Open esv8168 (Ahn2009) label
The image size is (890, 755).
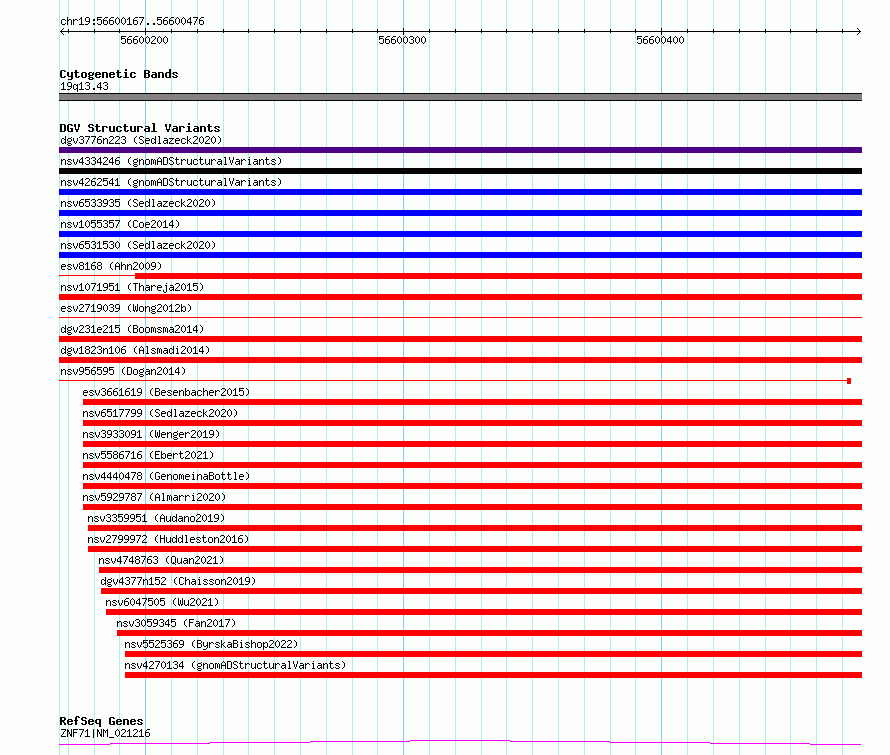111,266
